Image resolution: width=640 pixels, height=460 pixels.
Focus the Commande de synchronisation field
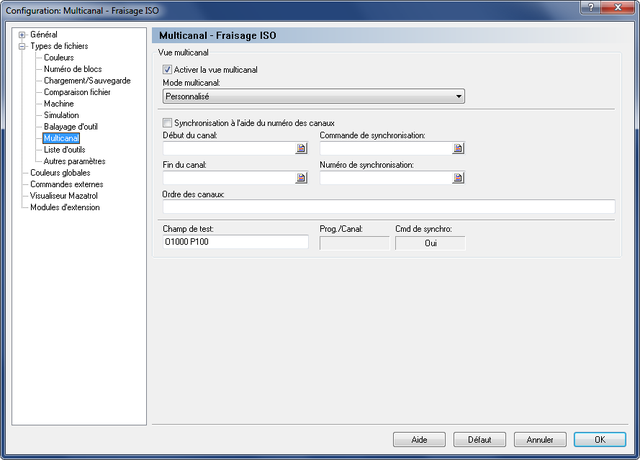(x=386, y=148)
